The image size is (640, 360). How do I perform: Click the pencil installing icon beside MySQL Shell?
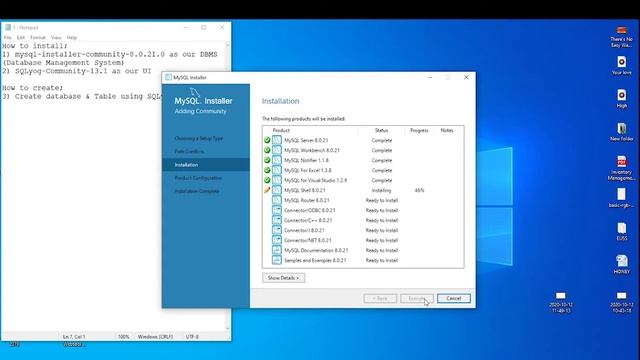267,190
